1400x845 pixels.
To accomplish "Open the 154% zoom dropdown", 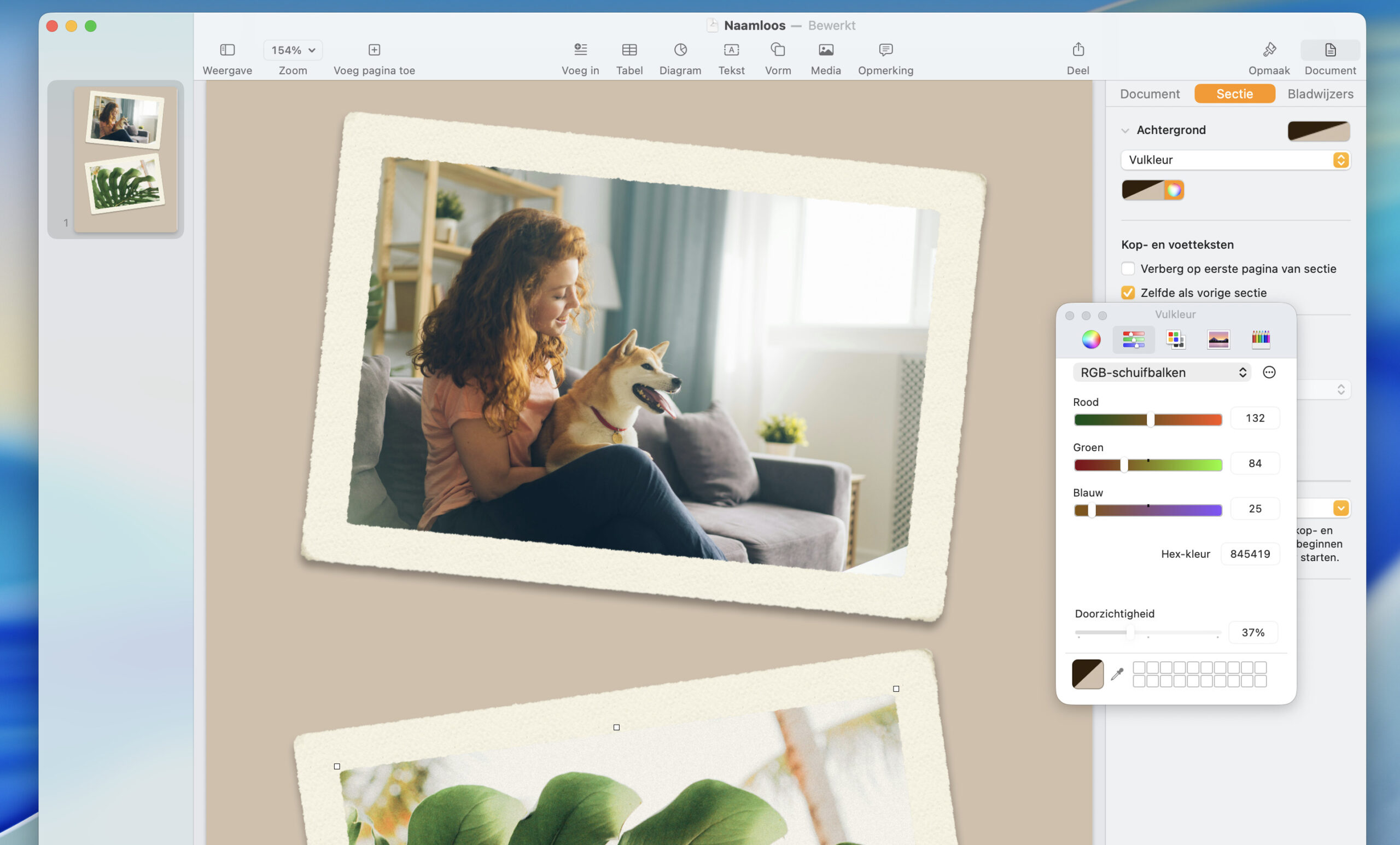I will coord(293,50).
